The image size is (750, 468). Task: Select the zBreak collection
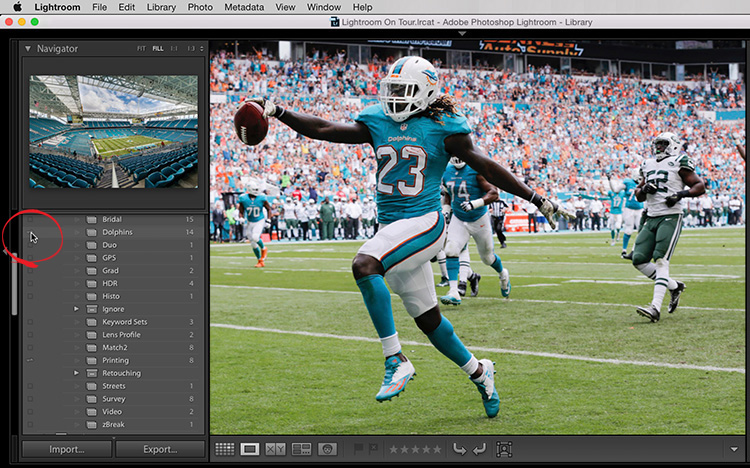[x=114, y=424]
